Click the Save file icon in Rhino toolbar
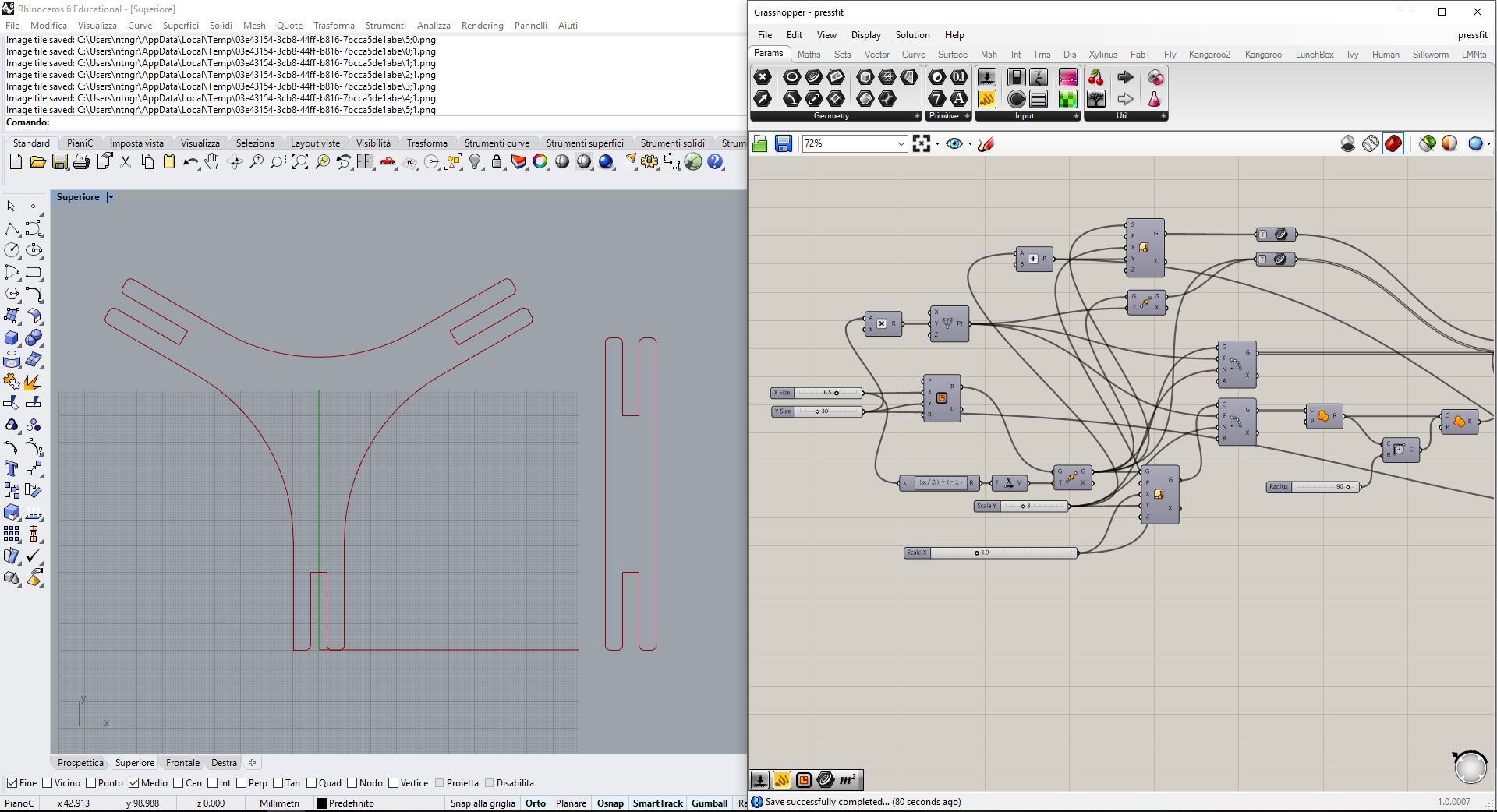Viewport: 1497px width, 812px height. (x=59, y=162)
